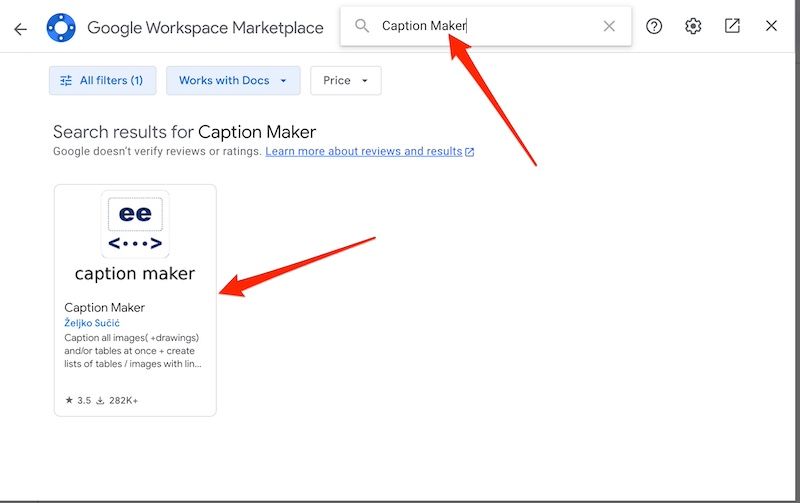800x503 pixels.
Task: Close the Marketplace dialog
Action: pos(771,26)
